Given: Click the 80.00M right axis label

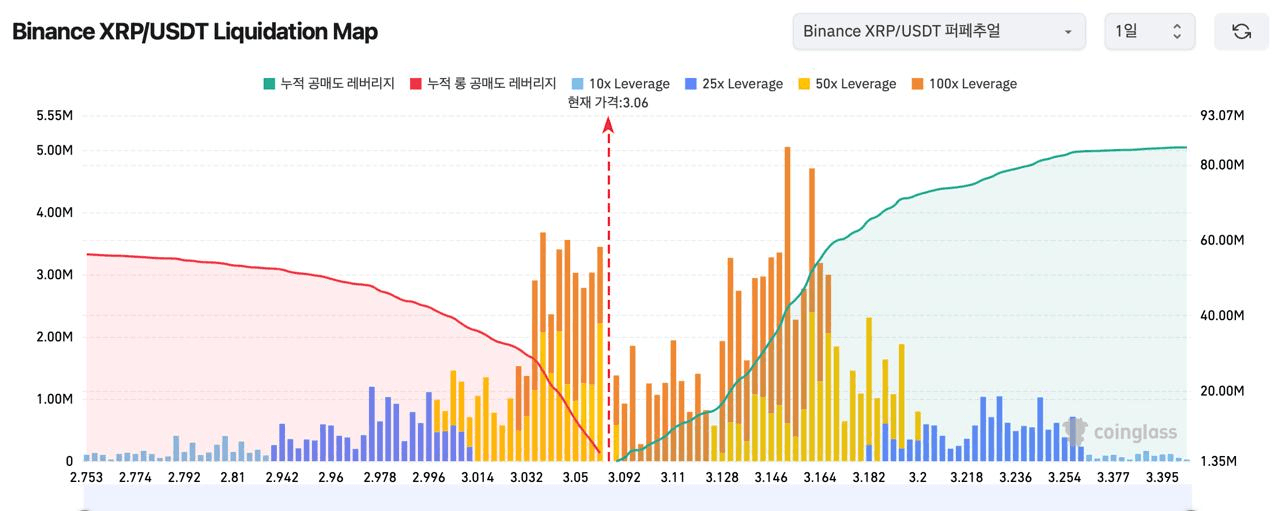Looking at the screenshot, I should pyautogui.click(x=1222, y=165).
